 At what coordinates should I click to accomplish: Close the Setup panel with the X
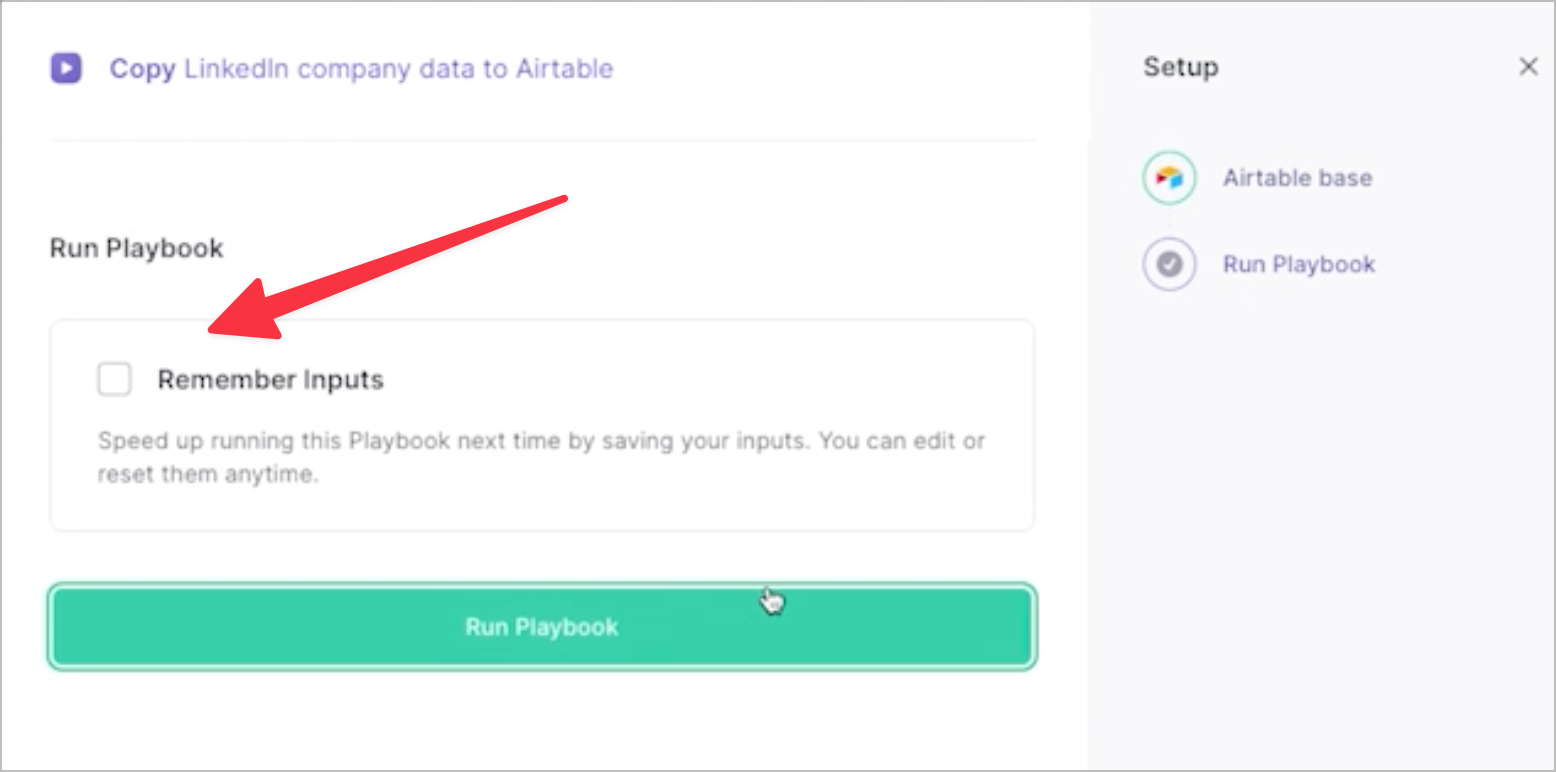tap(1528, 67)
